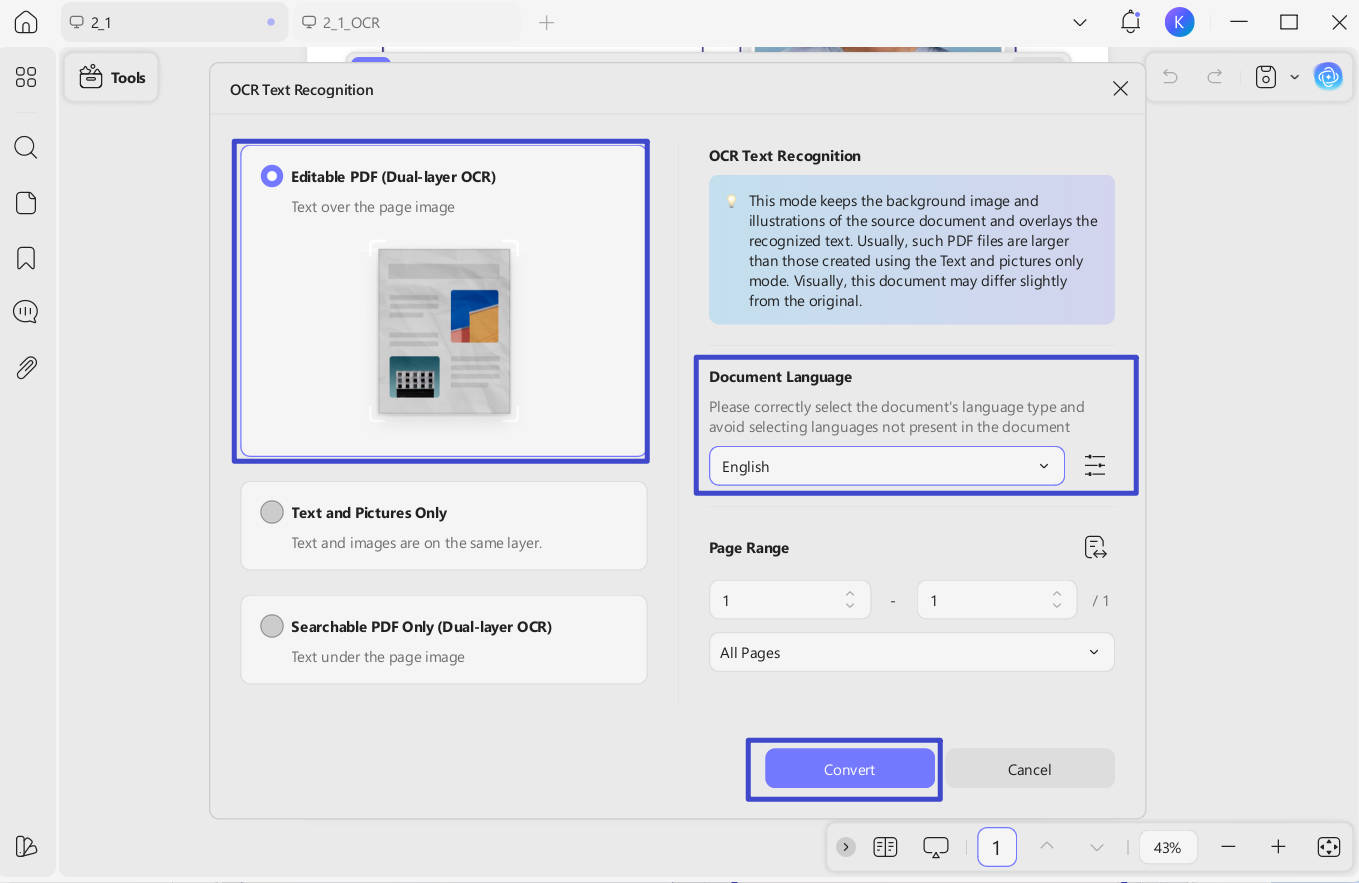Open the Tools menu
This screenshot has width=1359, height=883.
click(111, 77)
